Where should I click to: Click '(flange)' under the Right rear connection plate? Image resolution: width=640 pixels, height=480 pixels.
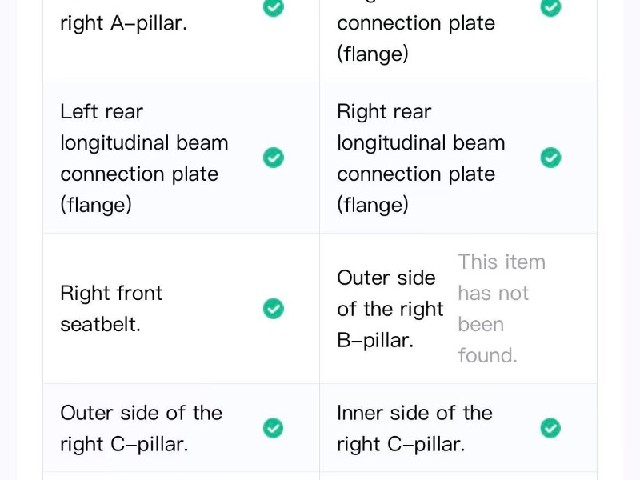[373, 205]
